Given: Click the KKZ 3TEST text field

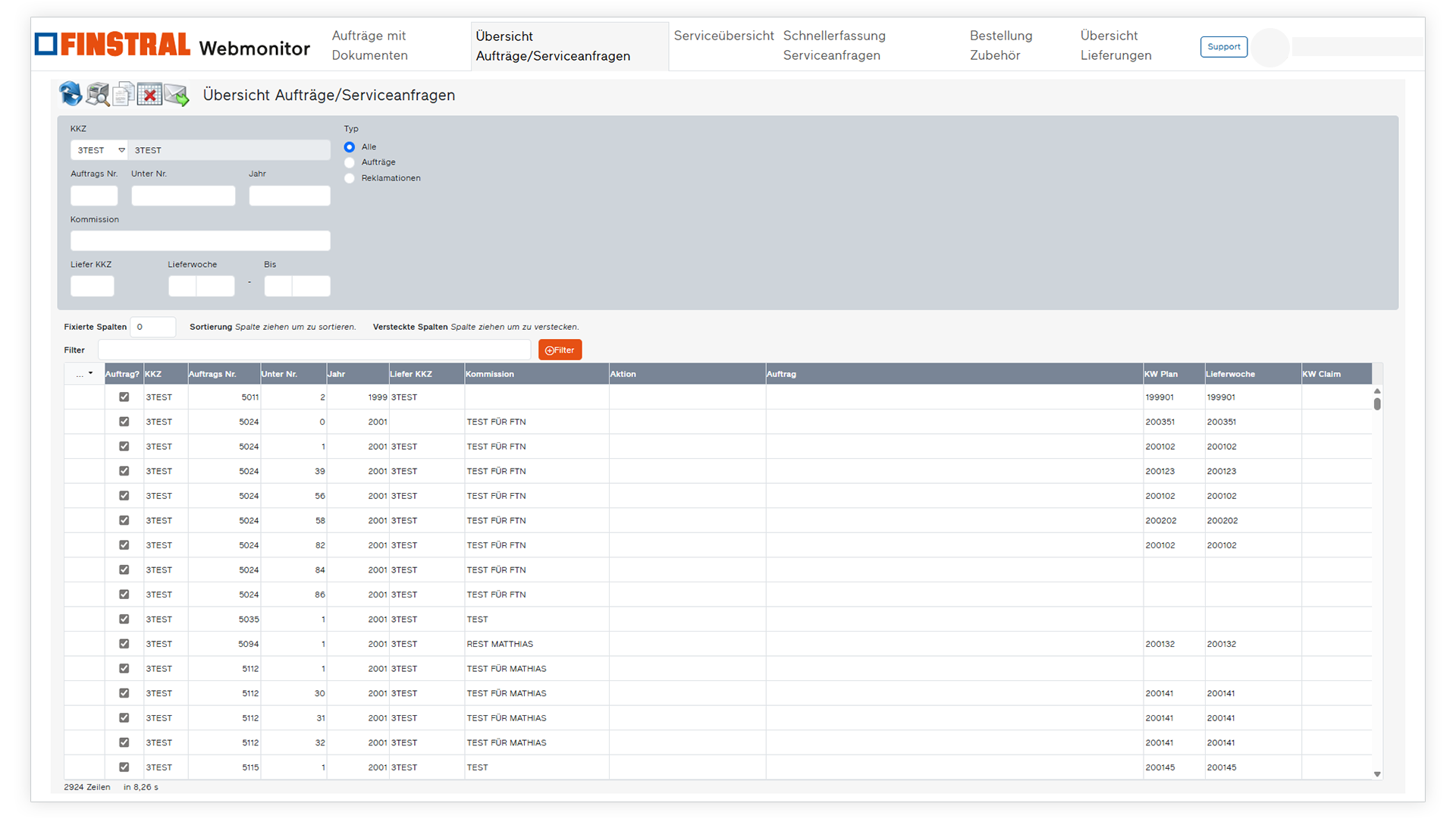Looking at the screenshot, I should pos(229,150).
